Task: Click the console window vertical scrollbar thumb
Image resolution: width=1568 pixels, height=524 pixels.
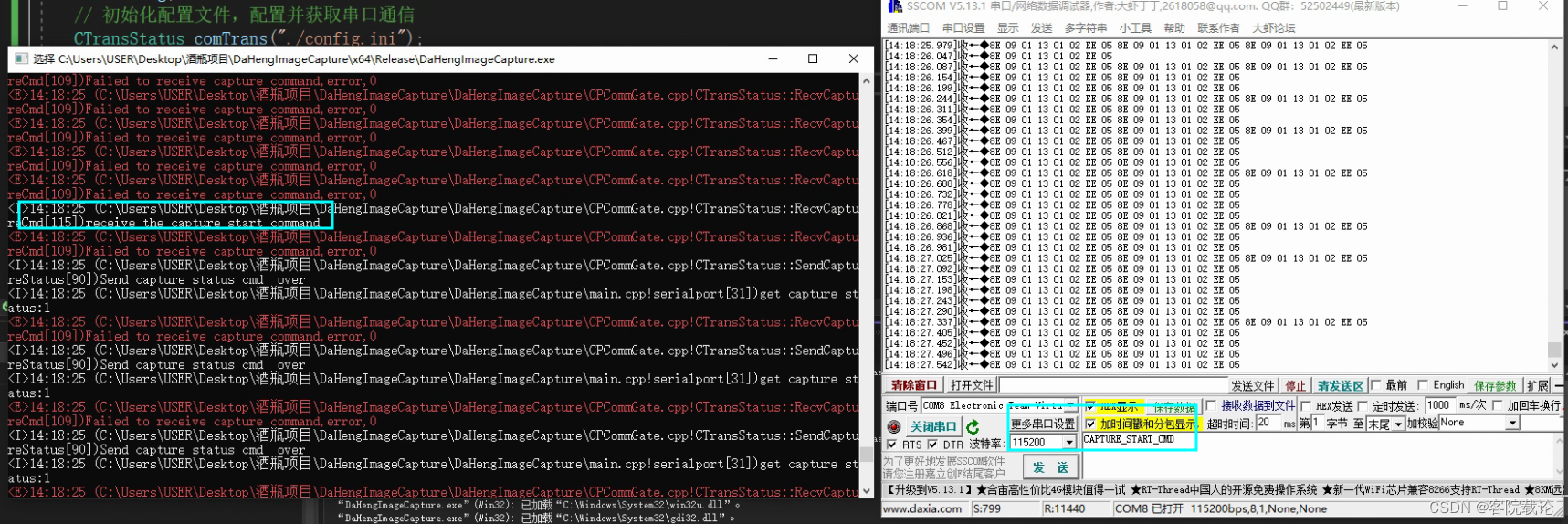Action: click(x=867, y=455)
